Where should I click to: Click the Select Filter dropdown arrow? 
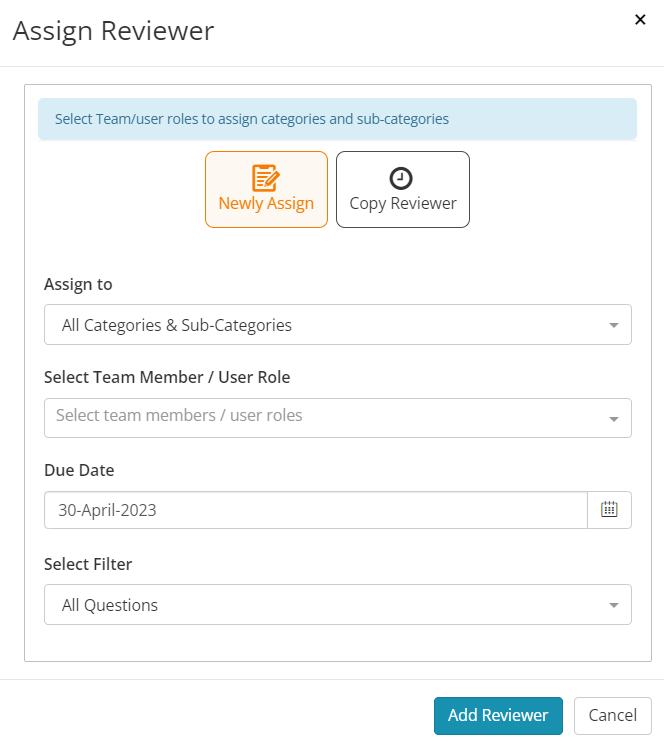[x=614, y=605]
